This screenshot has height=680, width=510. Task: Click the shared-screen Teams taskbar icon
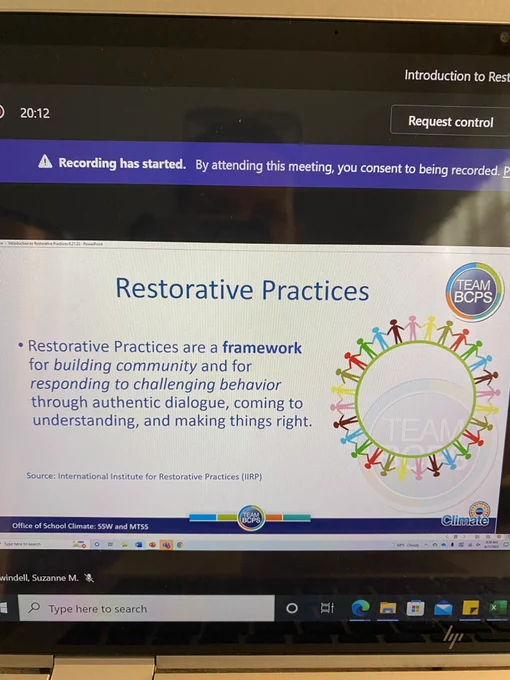(166, 545)
